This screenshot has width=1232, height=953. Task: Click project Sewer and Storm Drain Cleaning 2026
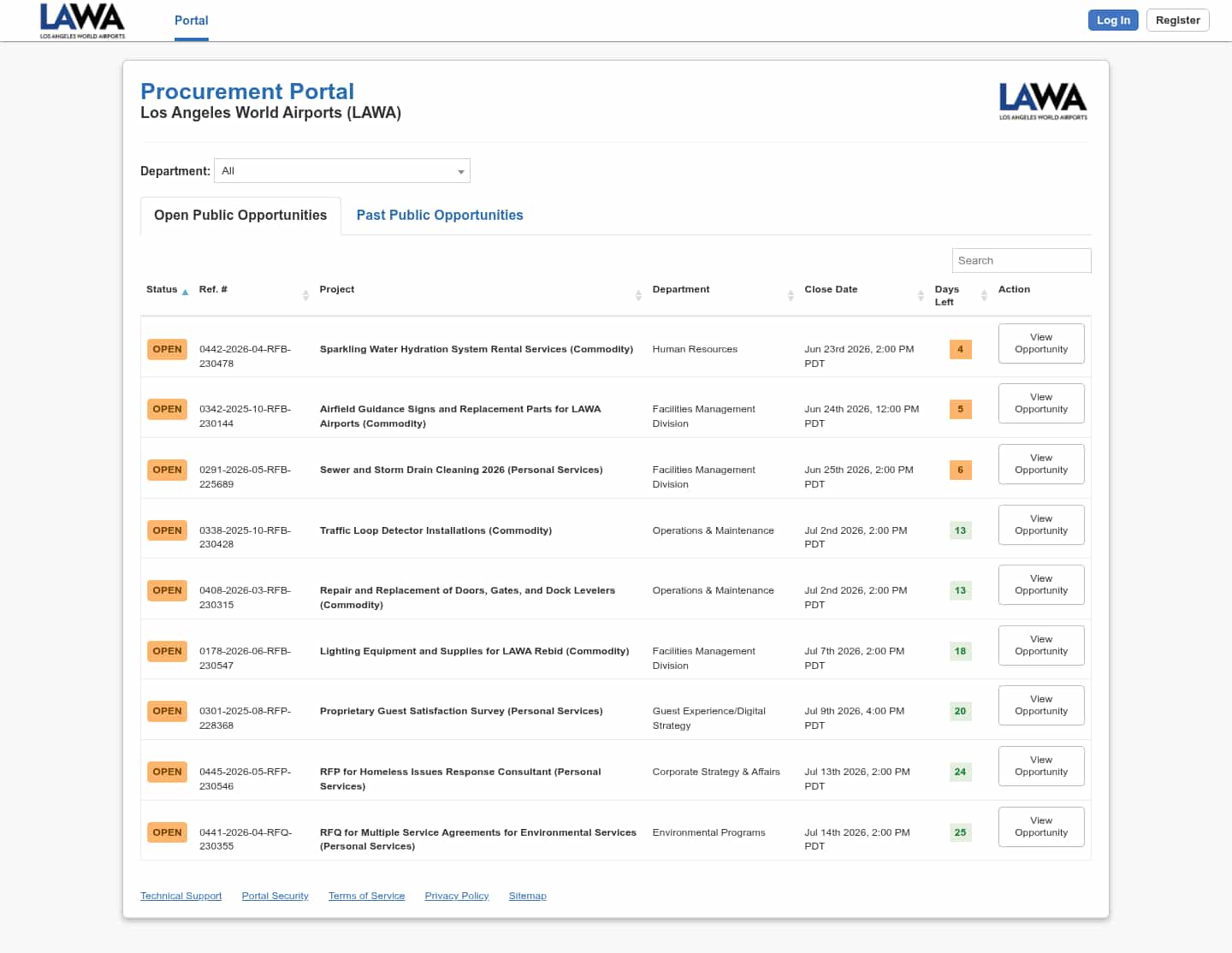(x=461, y=470)
